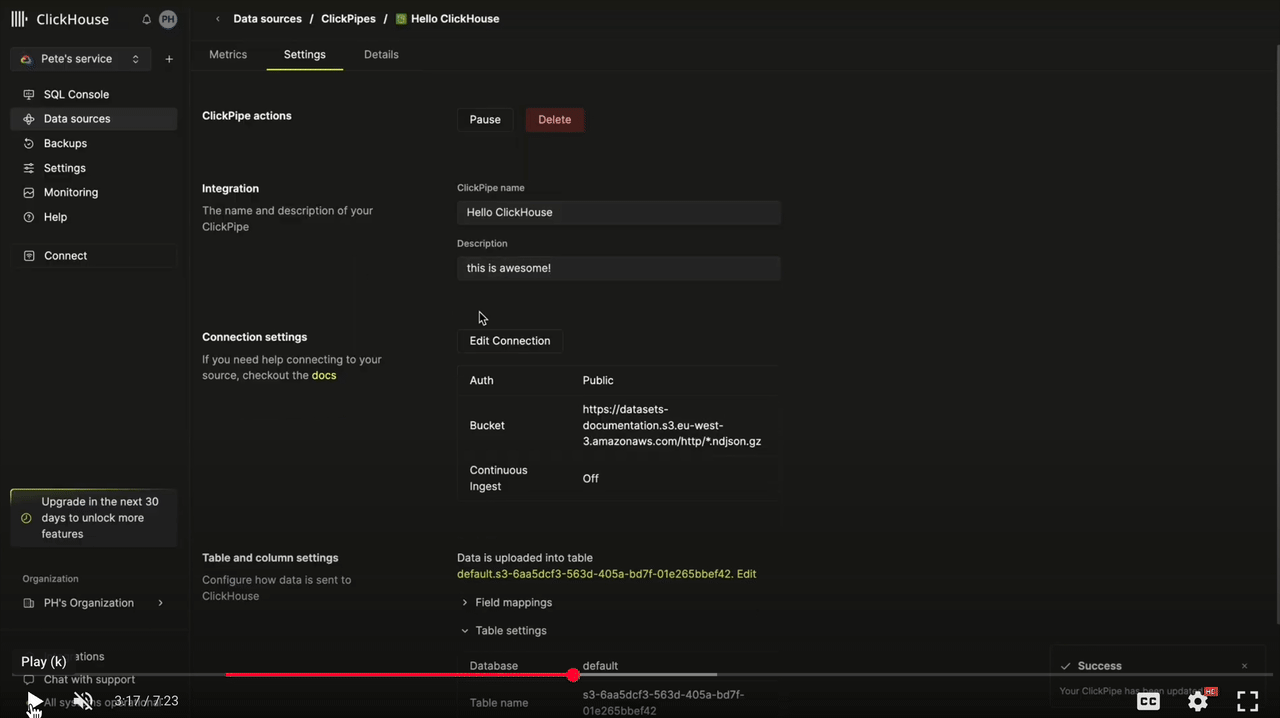The image size is (1280, 718).
Task: Open video settings gear icon
Action: (1197, 701)
